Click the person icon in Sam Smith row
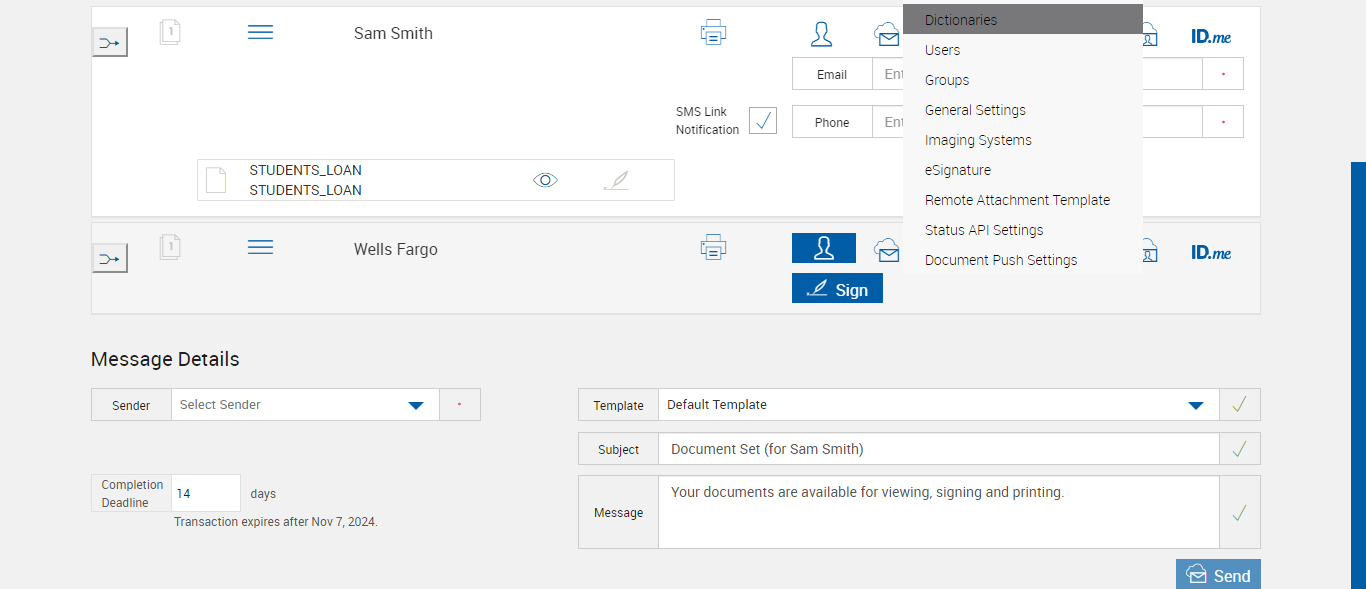This screenshot has height=589, width=1366. [x=822, y=34]
